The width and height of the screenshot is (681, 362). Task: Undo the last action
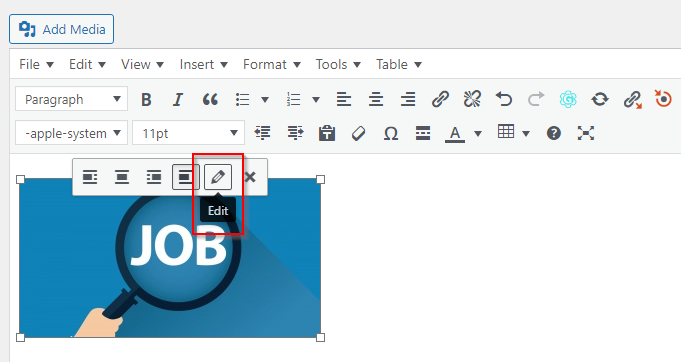coord(504,99)
